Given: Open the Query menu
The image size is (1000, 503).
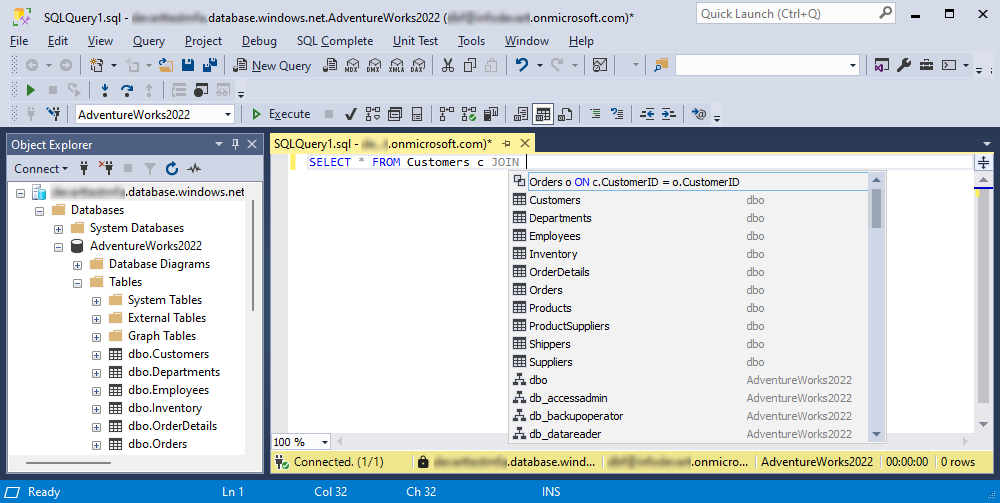Looking at the screenshot, I should tap(149, 41).
